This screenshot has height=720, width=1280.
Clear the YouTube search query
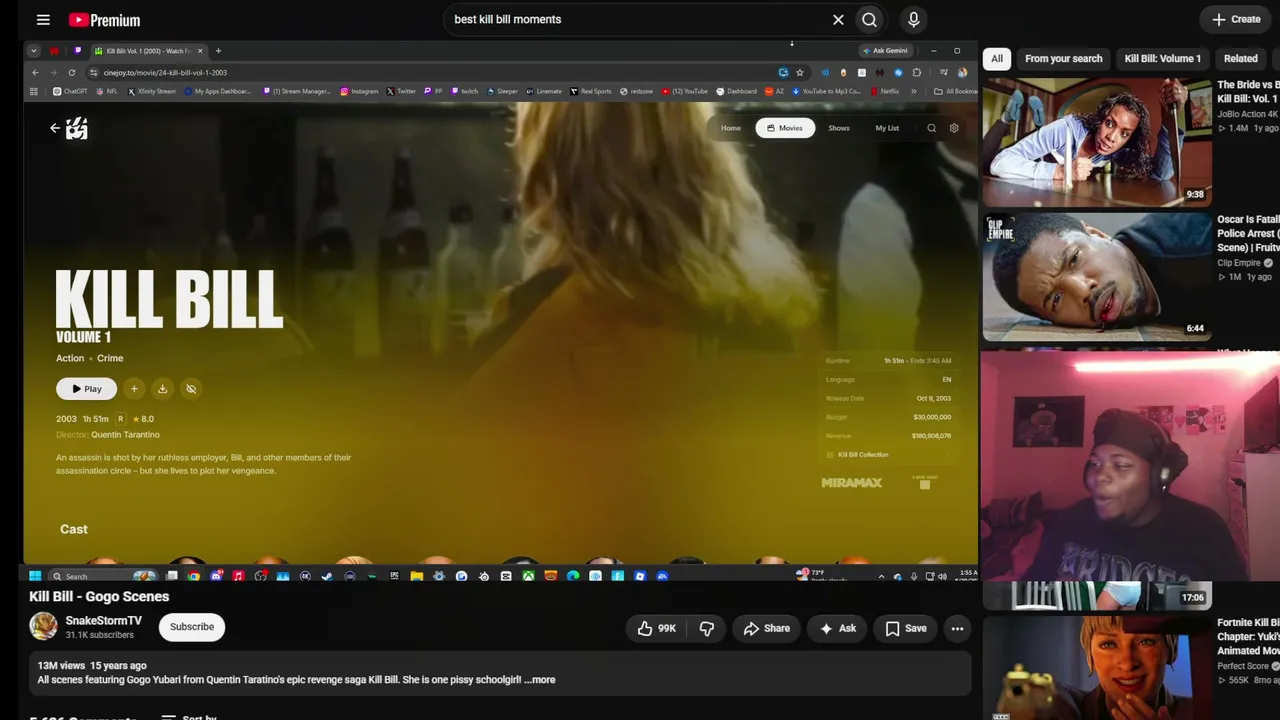point(838,19)
